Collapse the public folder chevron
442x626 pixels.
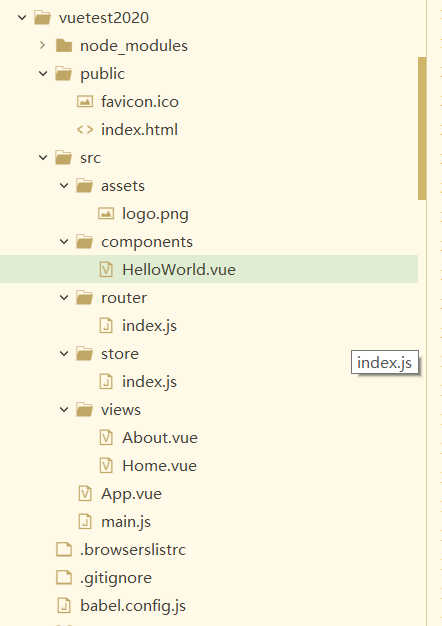coord(43,74)
